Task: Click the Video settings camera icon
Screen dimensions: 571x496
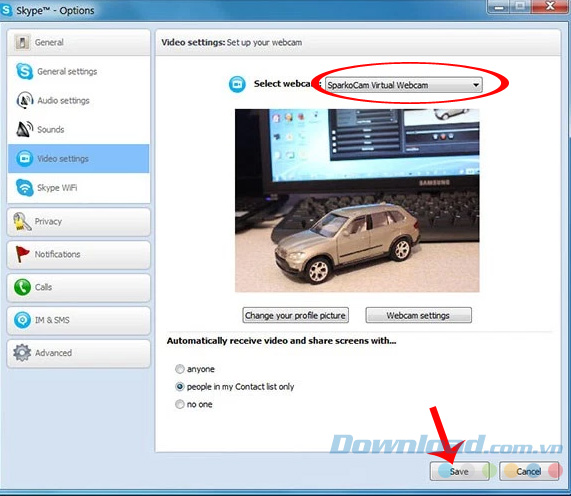Action: 24,158
